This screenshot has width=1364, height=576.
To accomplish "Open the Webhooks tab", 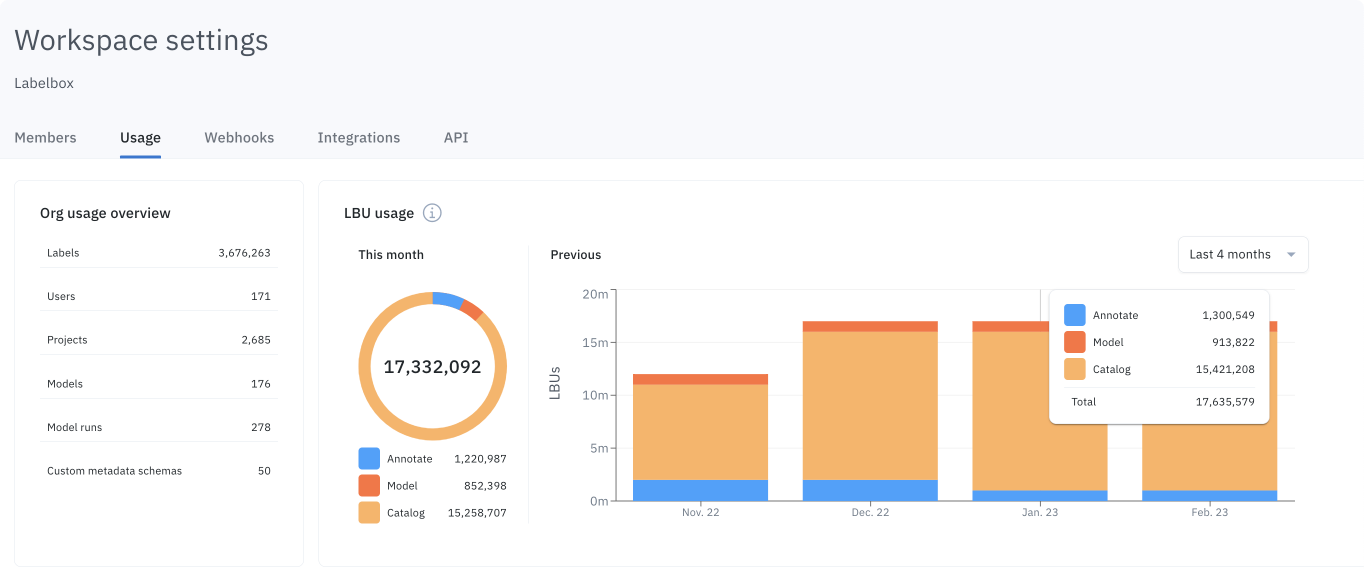I will [239, 138].
